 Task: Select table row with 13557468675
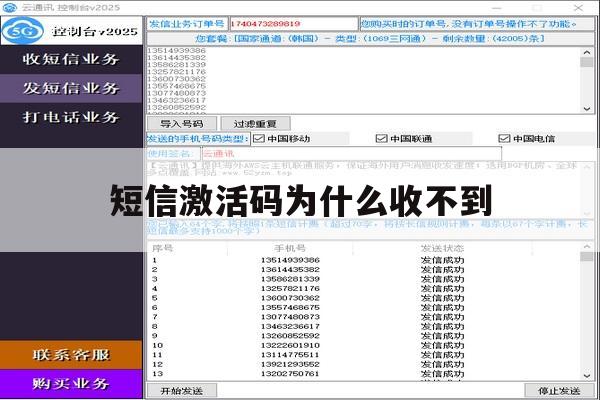pos(364,308)
